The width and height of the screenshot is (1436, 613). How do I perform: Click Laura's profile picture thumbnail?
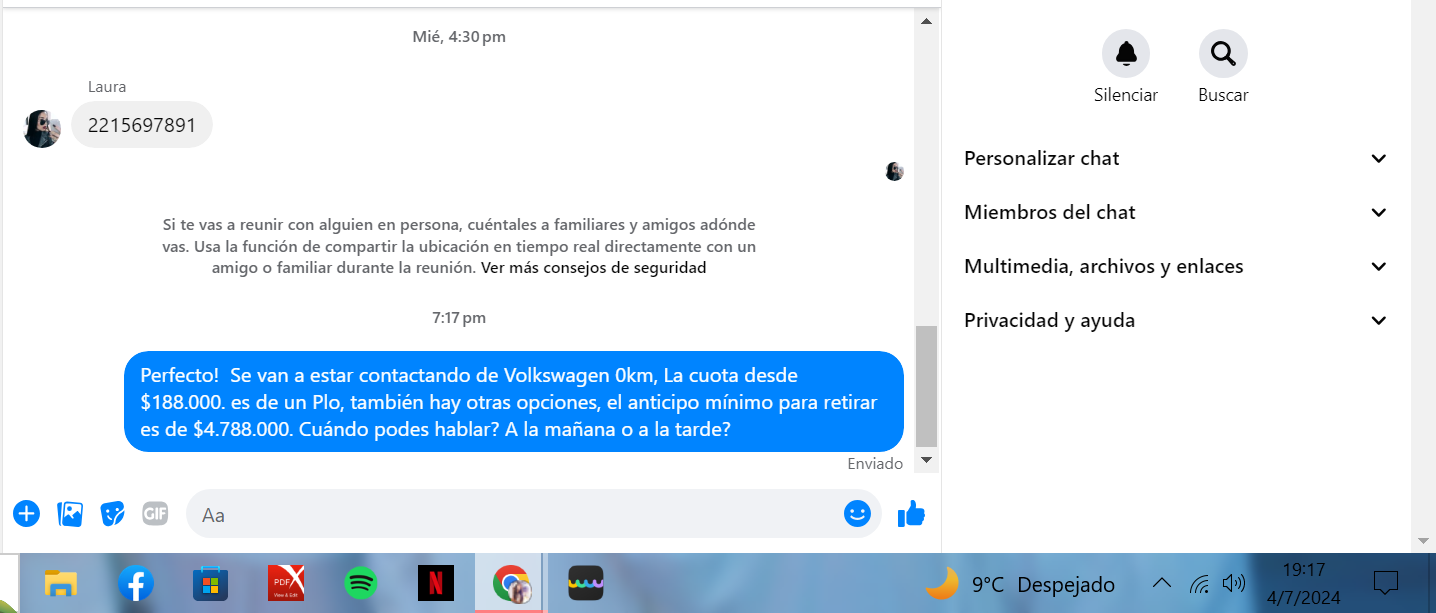(x=42, y=129)
